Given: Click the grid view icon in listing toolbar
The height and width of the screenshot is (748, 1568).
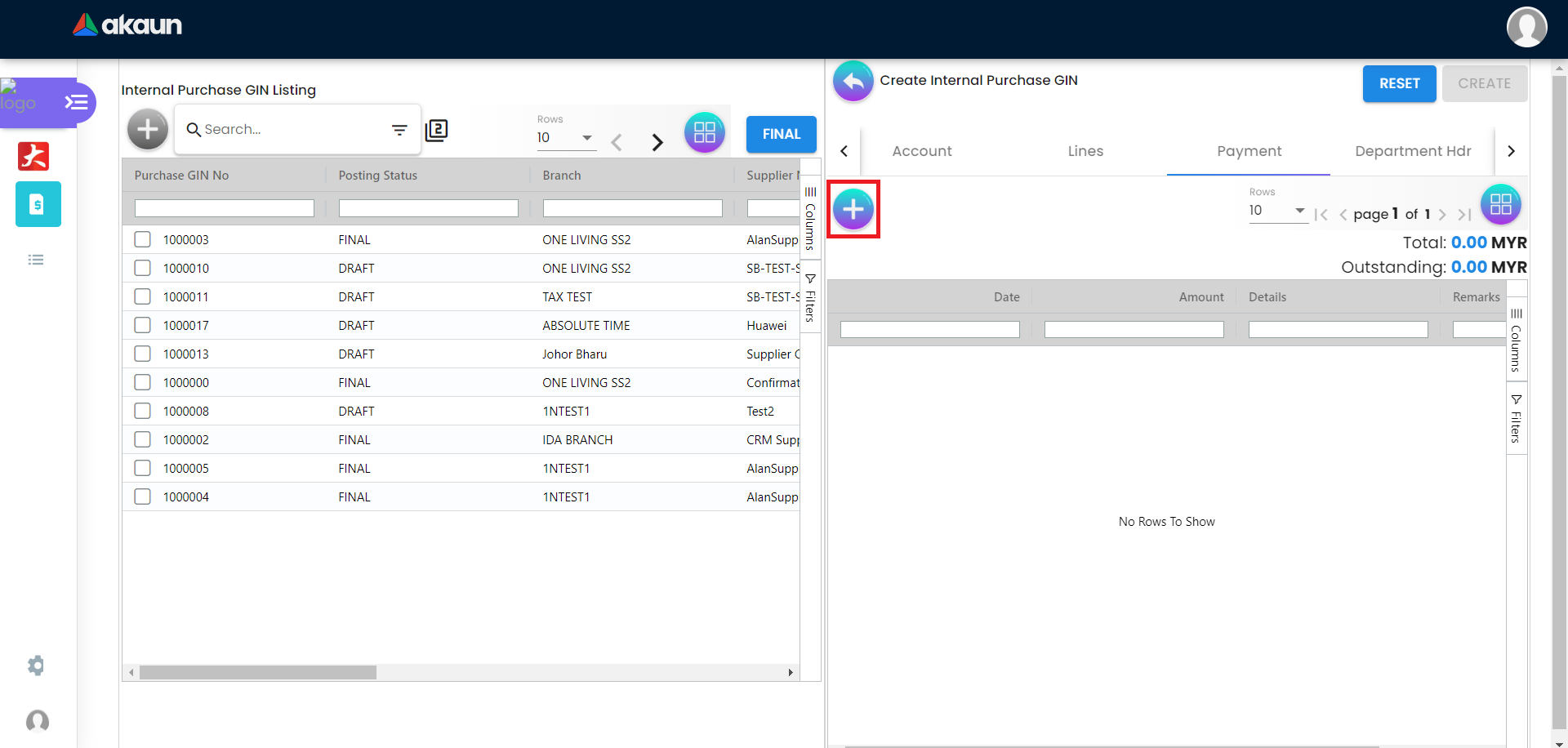Looking at the screenshot, I should coord(704,132).
